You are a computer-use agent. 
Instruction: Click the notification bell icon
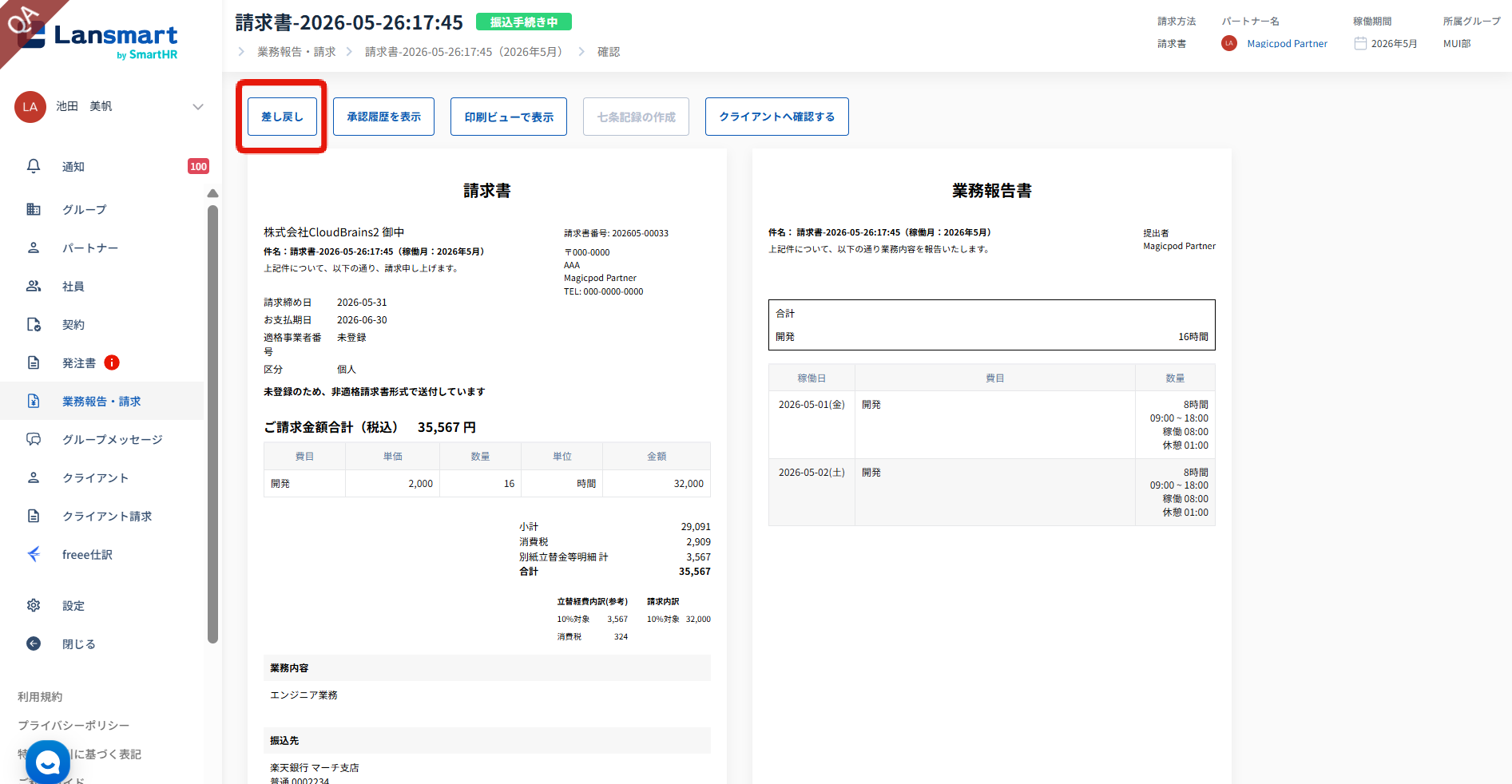tap(34, 166)
